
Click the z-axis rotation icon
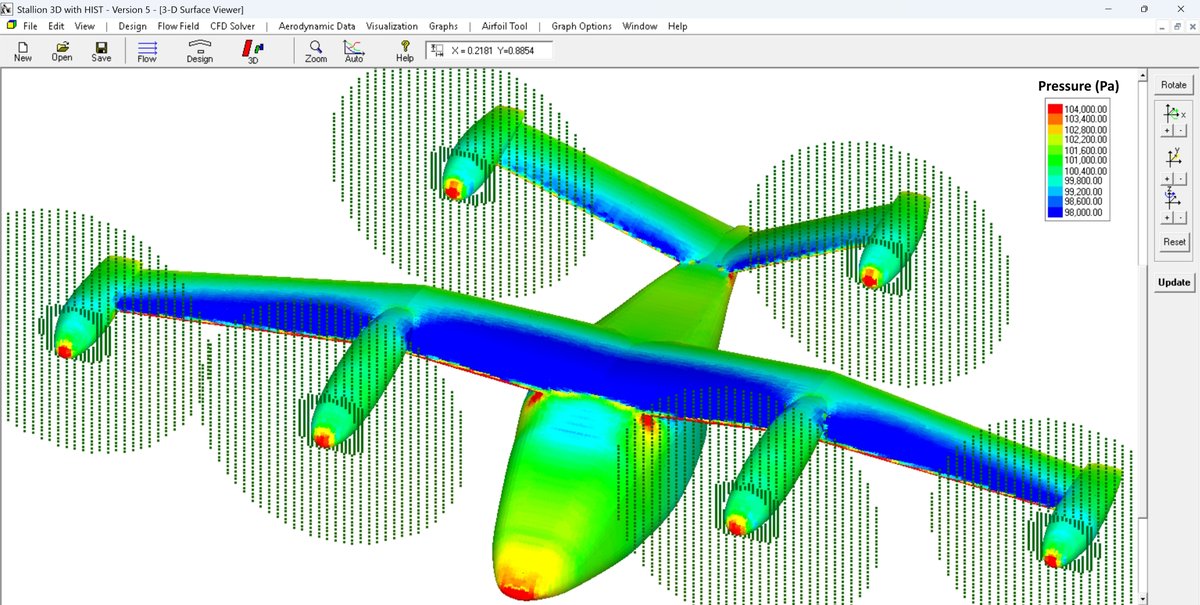[x=1174, y=198]
